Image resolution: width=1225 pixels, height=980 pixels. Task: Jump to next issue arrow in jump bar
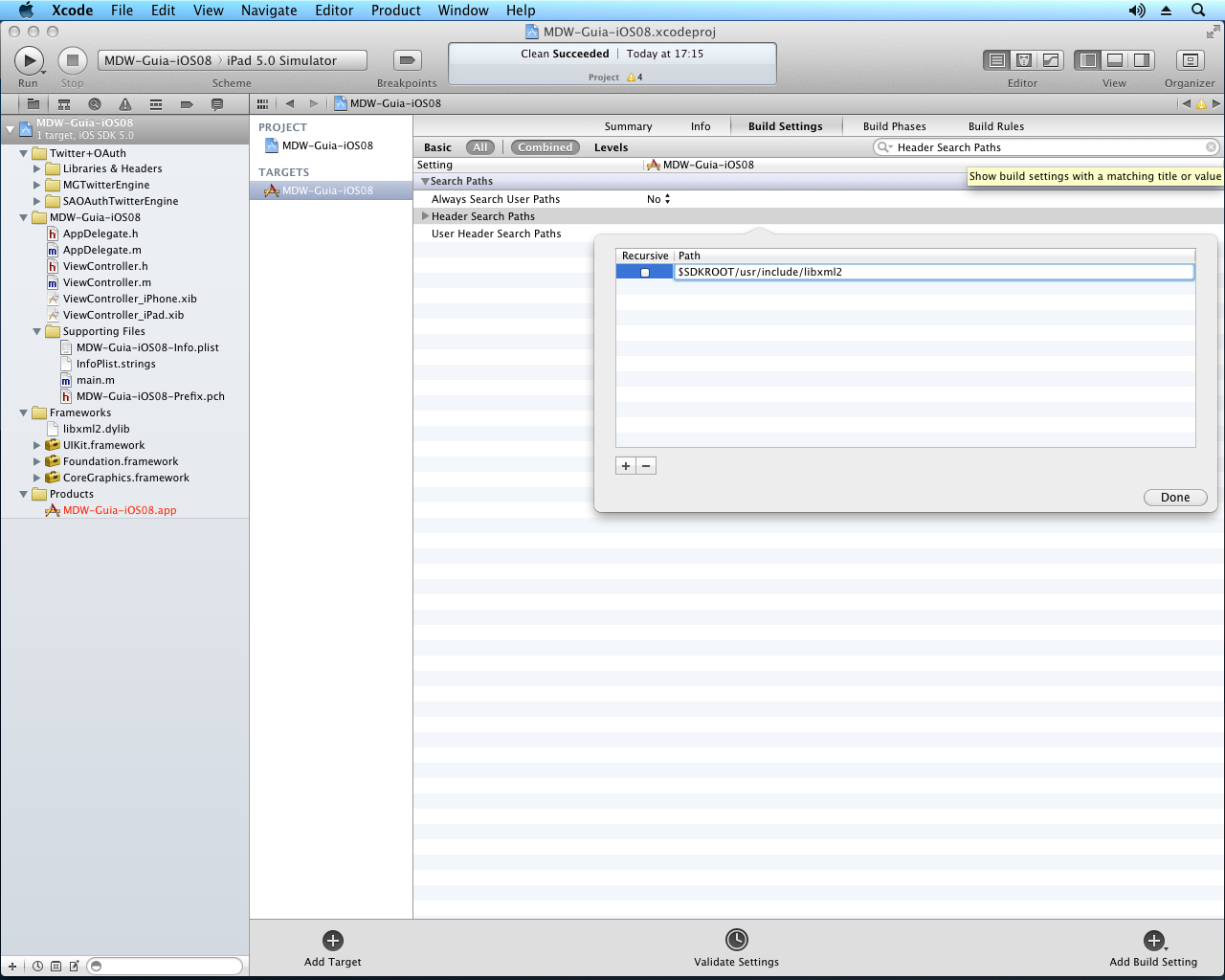[x=1216, y=103]
